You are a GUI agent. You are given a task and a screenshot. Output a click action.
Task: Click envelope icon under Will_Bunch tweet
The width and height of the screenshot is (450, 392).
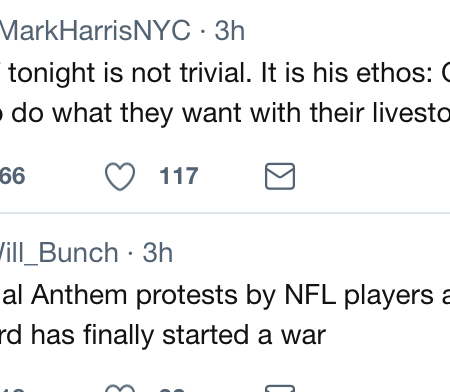[x=280, y=388]
